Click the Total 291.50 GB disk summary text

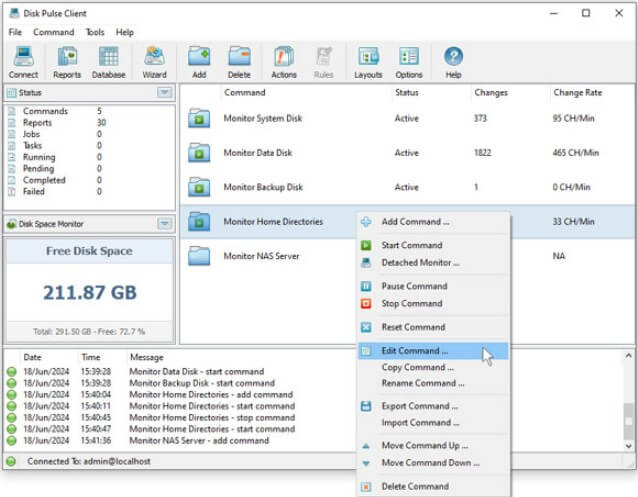[x=89, y=331]
